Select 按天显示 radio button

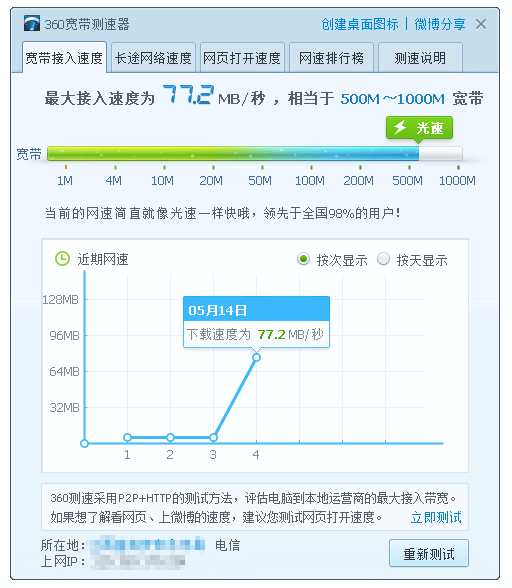(x=383, y=259)
